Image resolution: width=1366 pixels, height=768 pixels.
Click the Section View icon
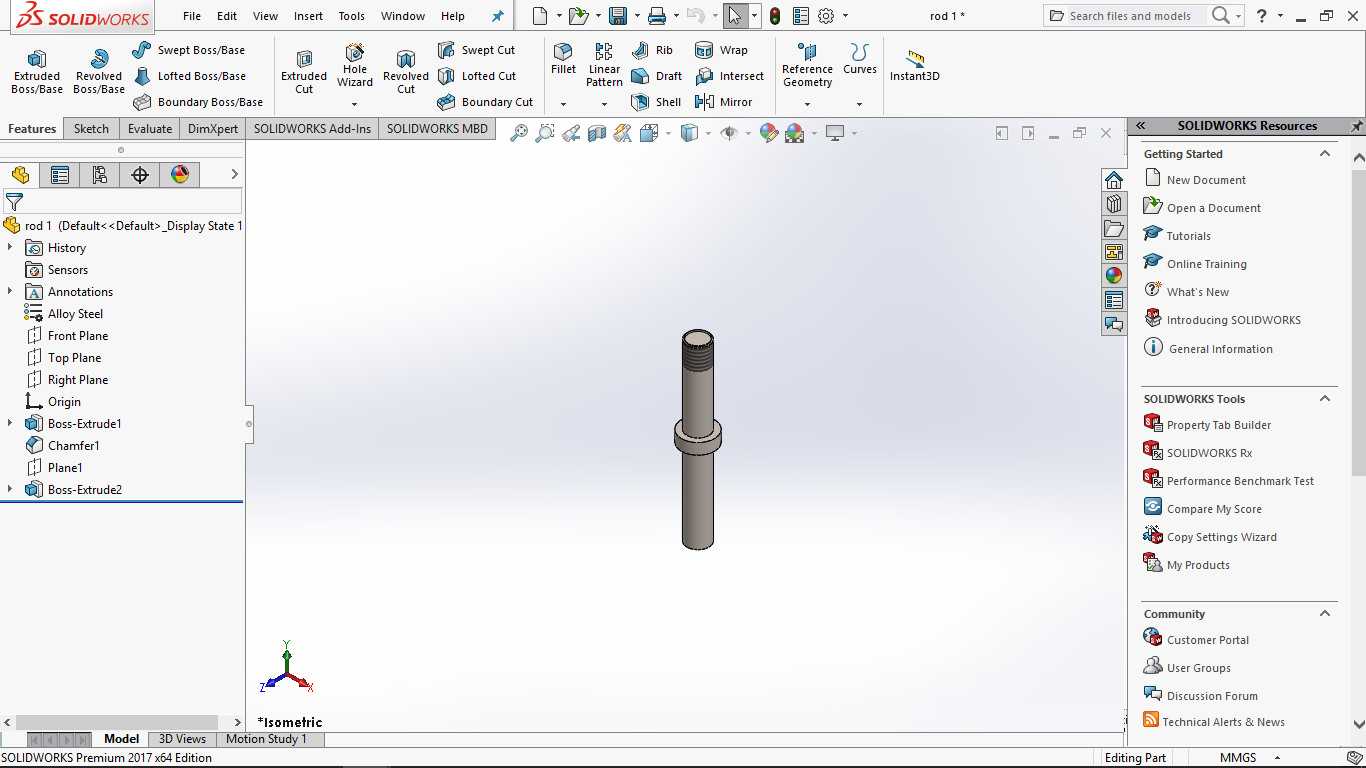597,133
